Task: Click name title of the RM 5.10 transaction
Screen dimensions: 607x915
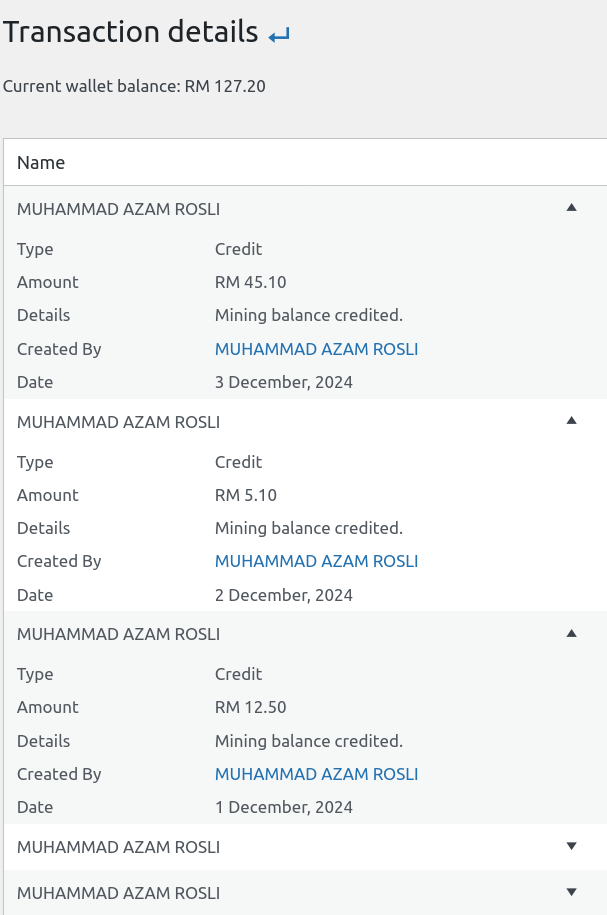Action: pyautogui.click(x=118, y=422)
